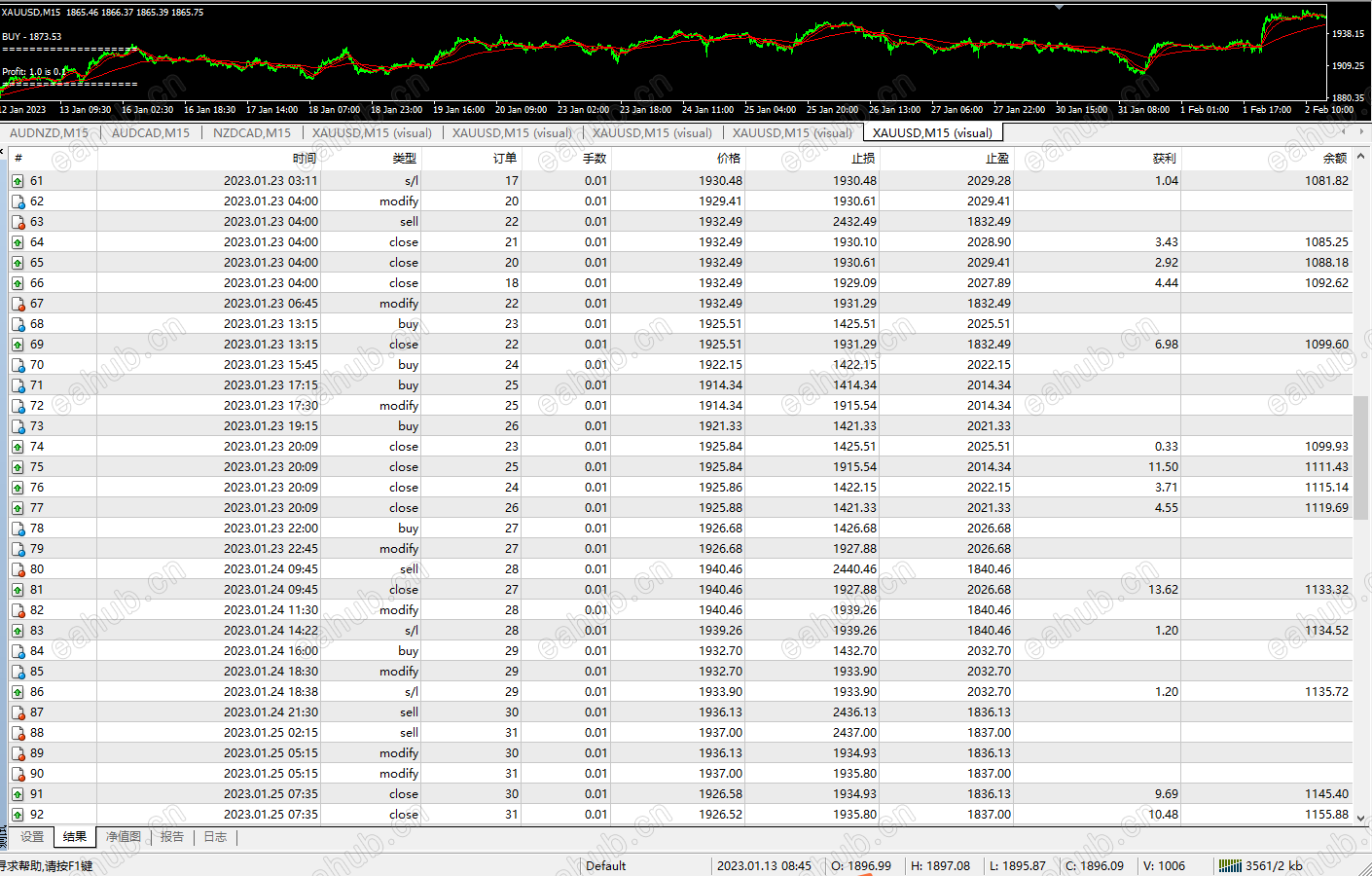Click the # column header

coord(54,158)
